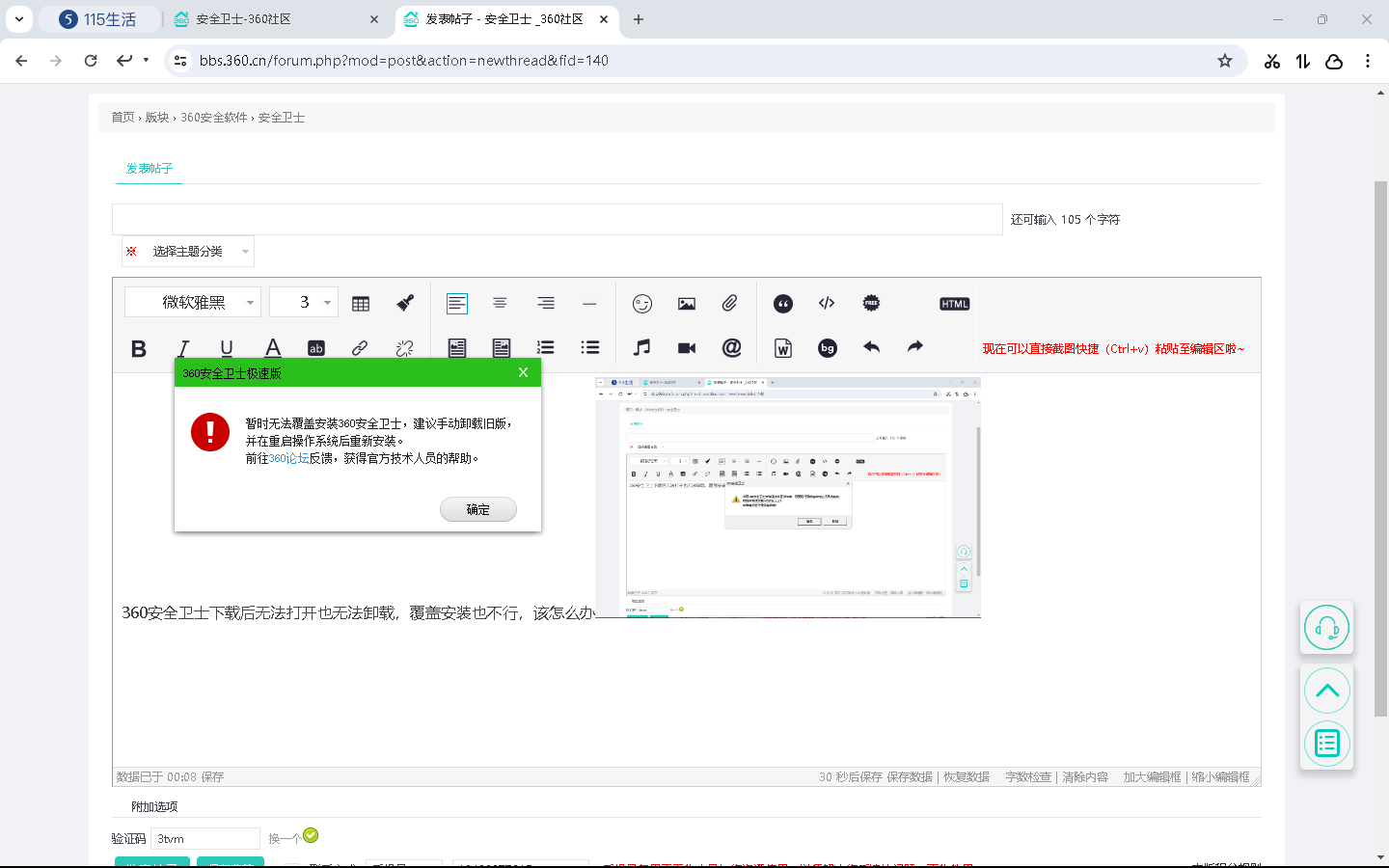Viewport: 1389px width, 868px height.
Task: Open the tab search chevron in browser
Action: click(x=18, y=19)
